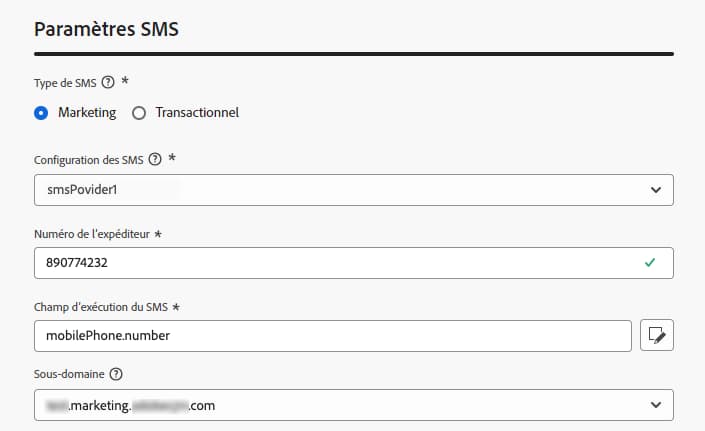Expand the smsPovider1 dropdown chevron
This screenshot has height=431, width=705.
(x=656, y=189)
